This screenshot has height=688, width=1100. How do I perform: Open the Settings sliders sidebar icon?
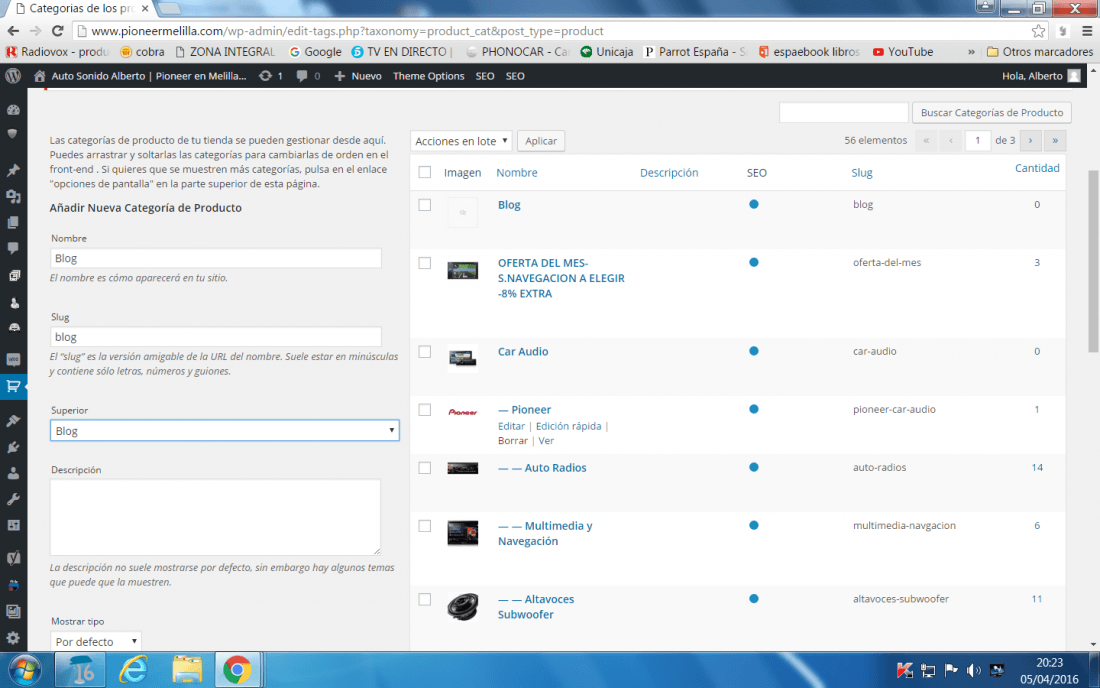(x=13, y=525)
